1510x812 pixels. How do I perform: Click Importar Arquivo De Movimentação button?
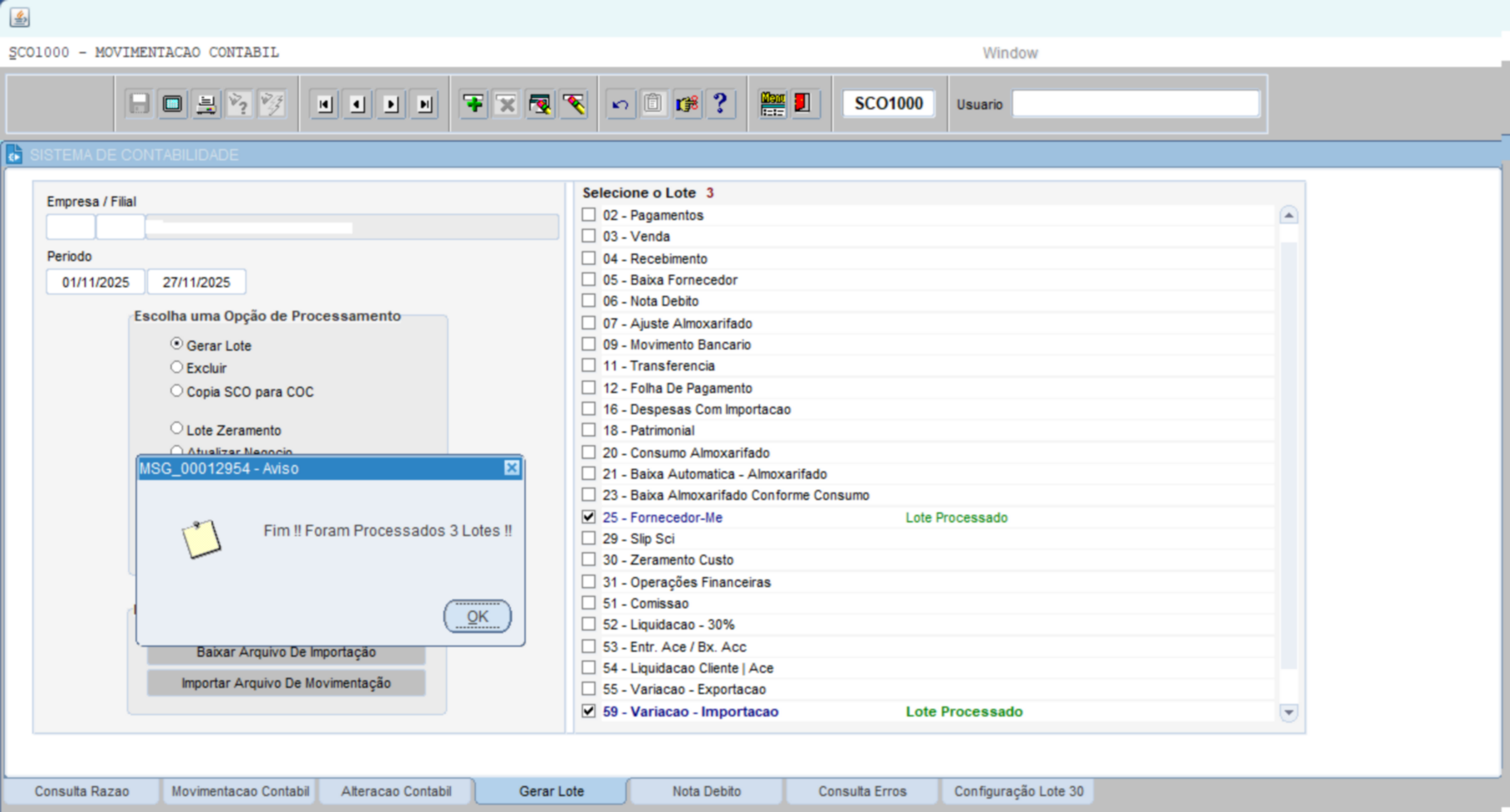click(286, 683)
